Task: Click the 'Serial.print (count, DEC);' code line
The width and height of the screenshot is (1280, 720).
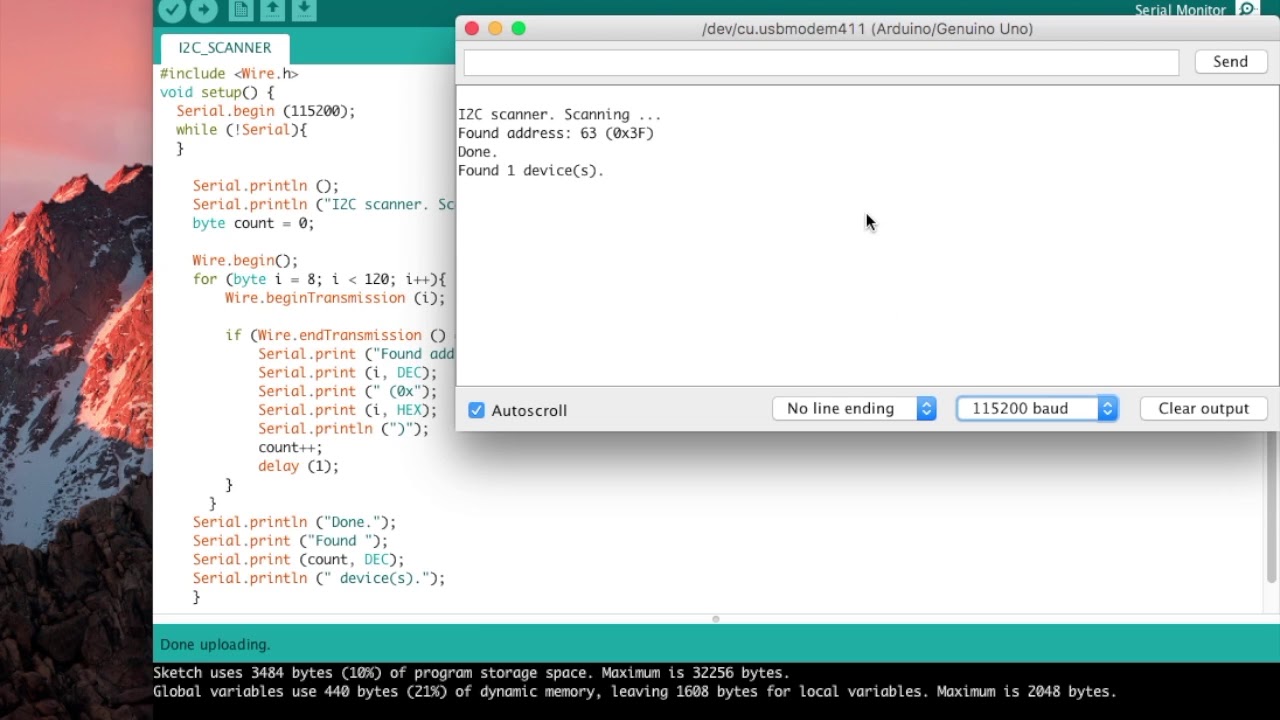Action: pyautogui.click(x=298, y=560)
